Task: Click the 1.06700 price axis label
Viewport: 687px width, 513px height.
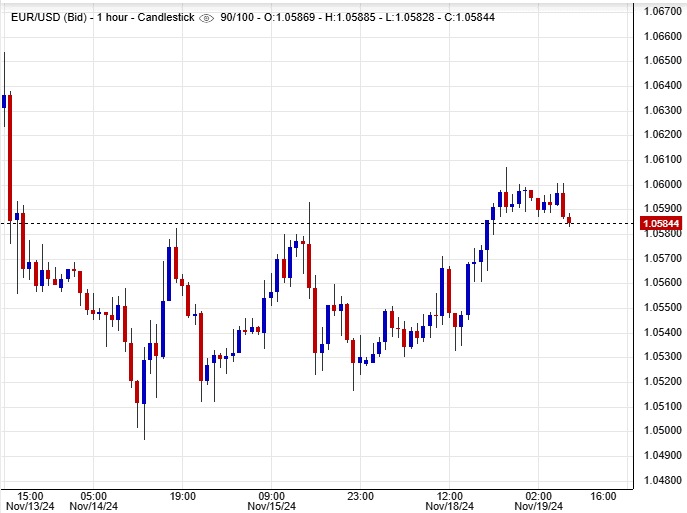Action: tap(661, 11)
